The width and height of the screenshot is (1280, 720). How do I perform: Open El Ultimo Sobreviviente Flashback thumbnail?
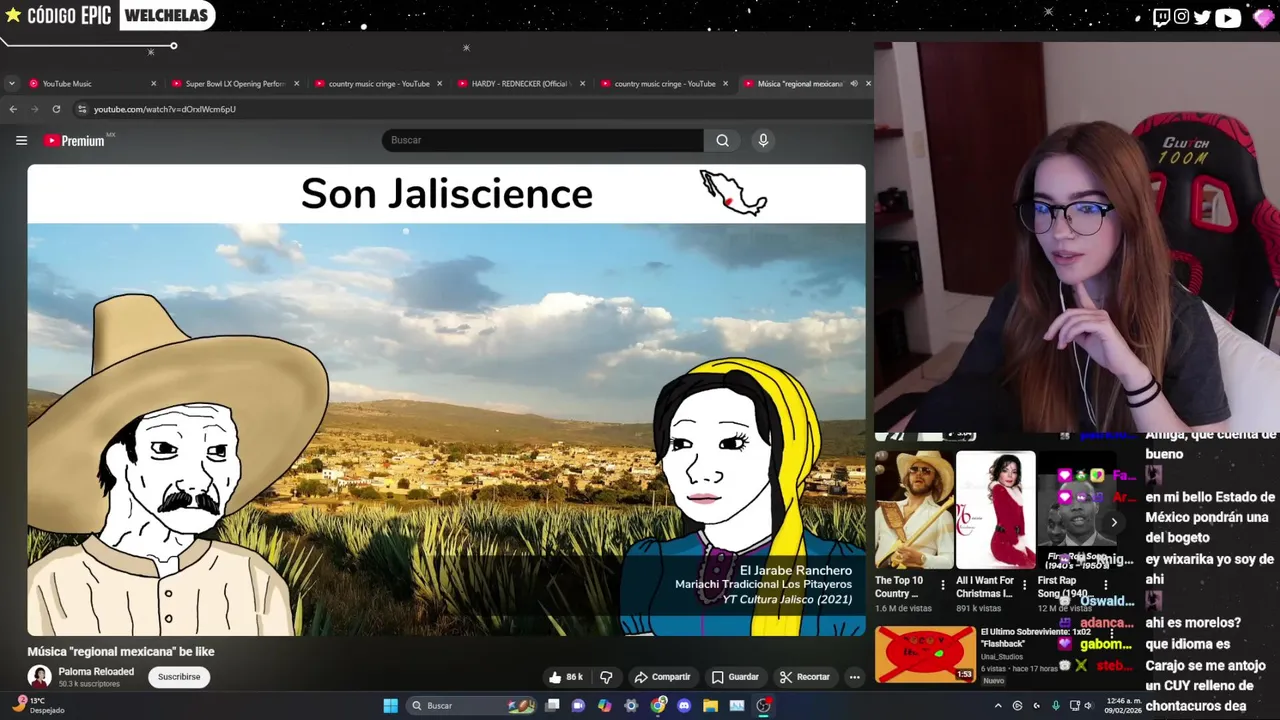click(925, 654)
